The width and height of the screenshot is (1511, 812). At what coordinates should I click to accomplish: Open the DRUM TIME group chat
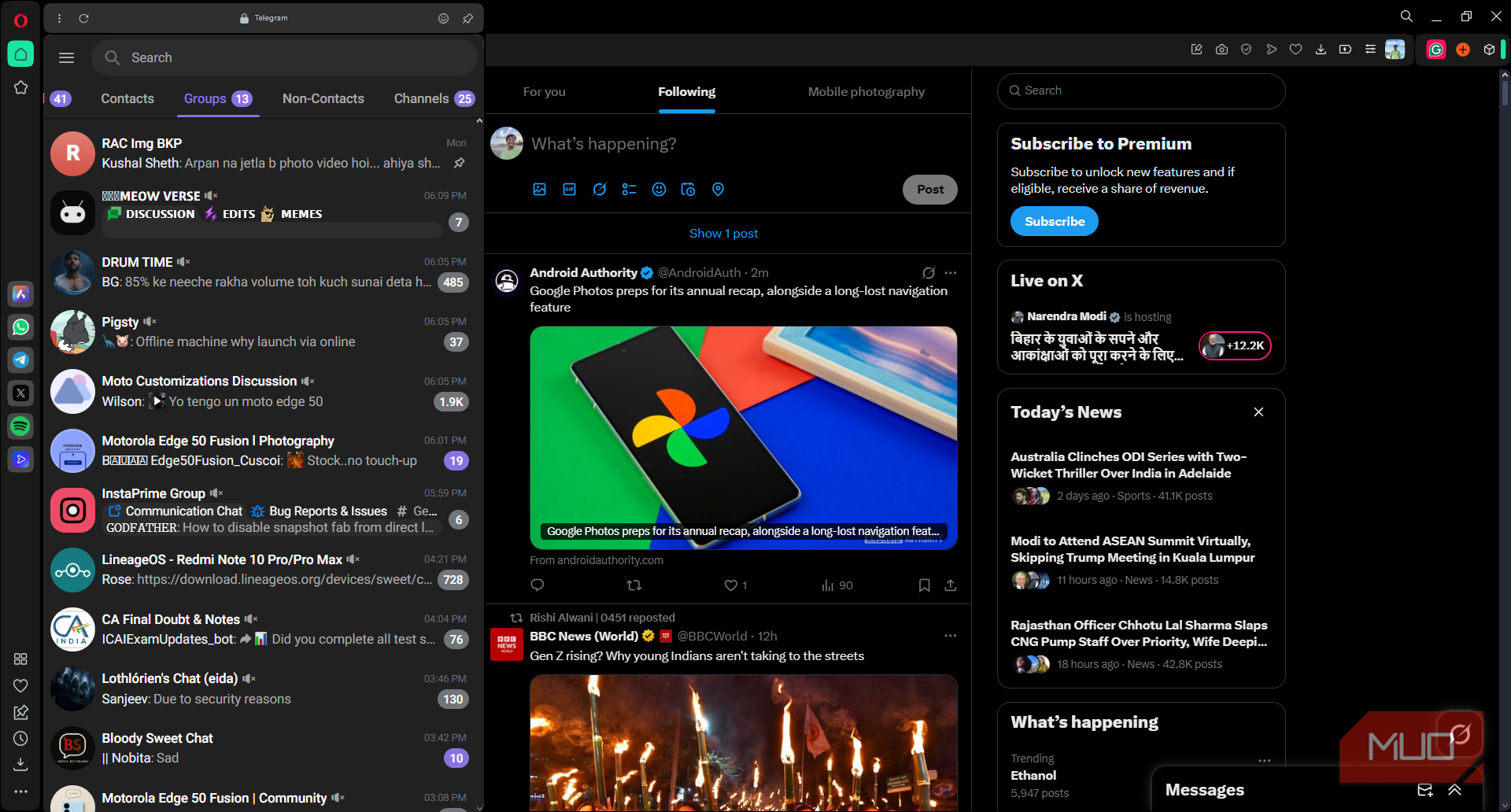tap(263, 272)
